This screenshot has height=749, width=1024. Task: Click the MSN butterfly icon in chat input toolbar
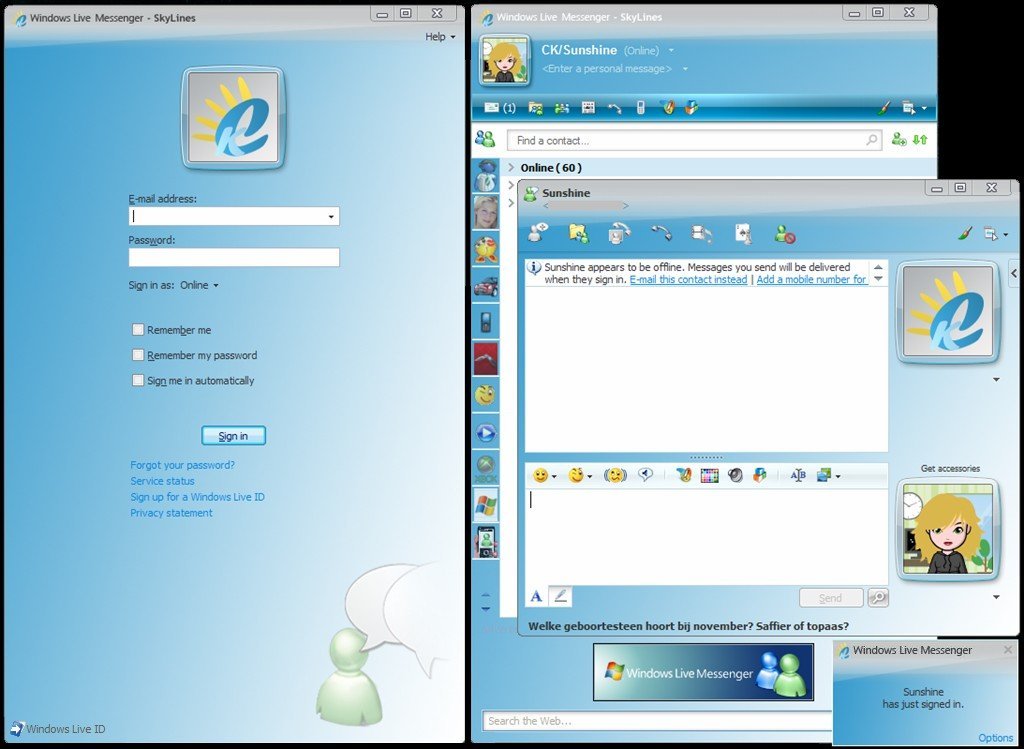(x=684, y=475)
